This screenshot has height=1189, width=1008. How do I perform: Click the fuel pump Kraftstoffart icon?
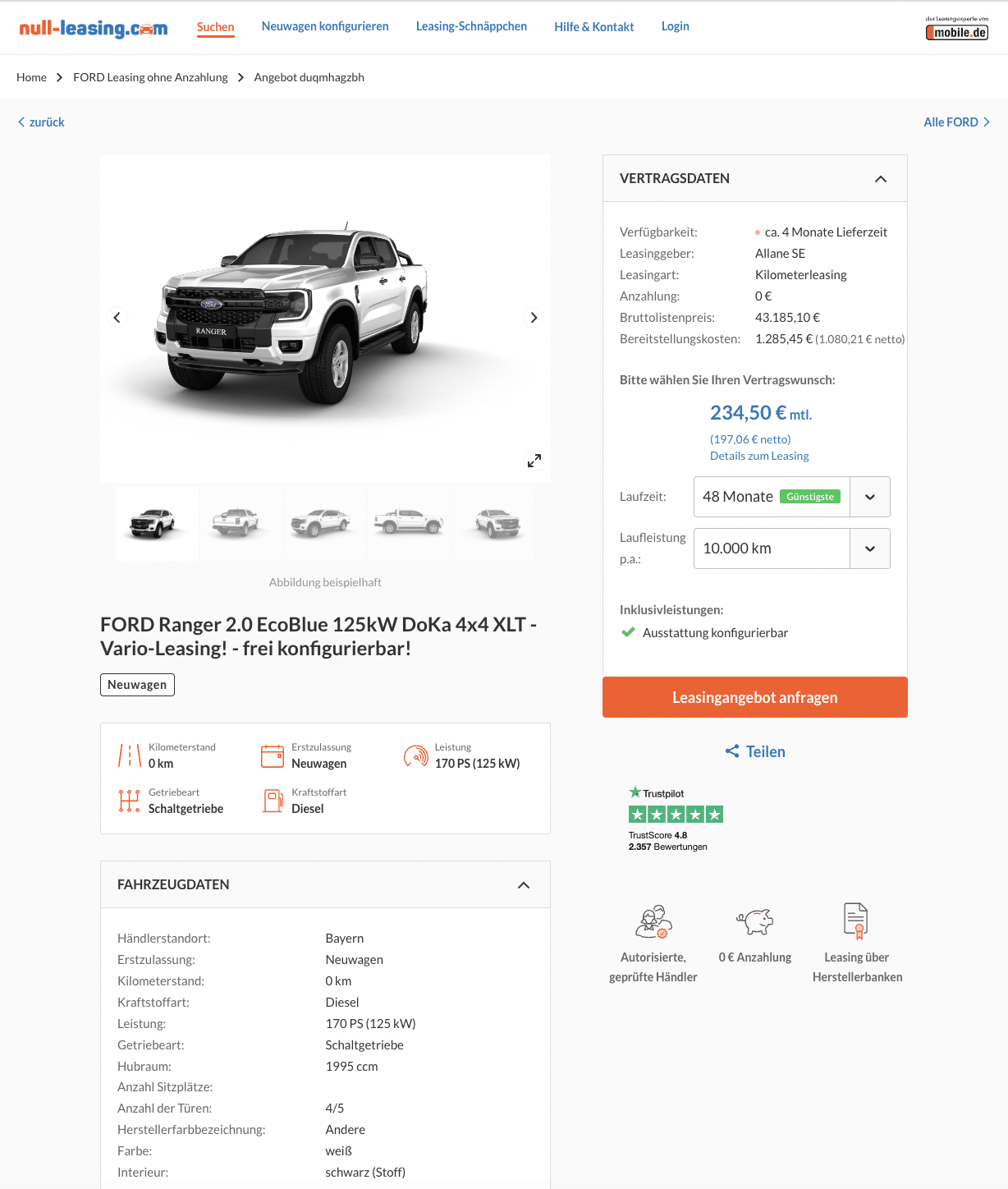(x=273, y=801)
